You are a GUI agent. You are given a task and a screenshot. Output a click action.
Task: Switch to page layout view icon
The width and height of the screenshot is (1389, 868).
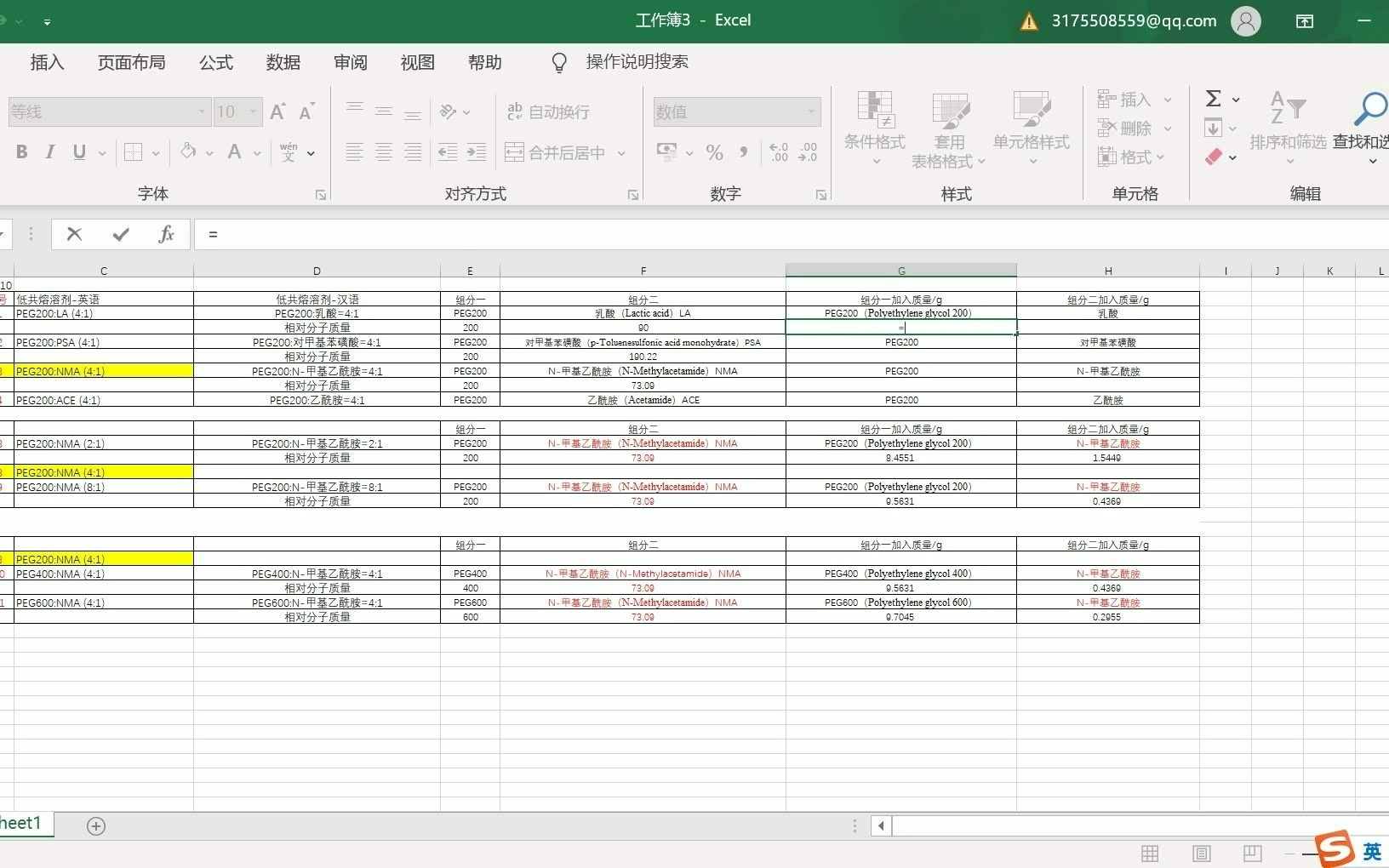click(1202, 854)
